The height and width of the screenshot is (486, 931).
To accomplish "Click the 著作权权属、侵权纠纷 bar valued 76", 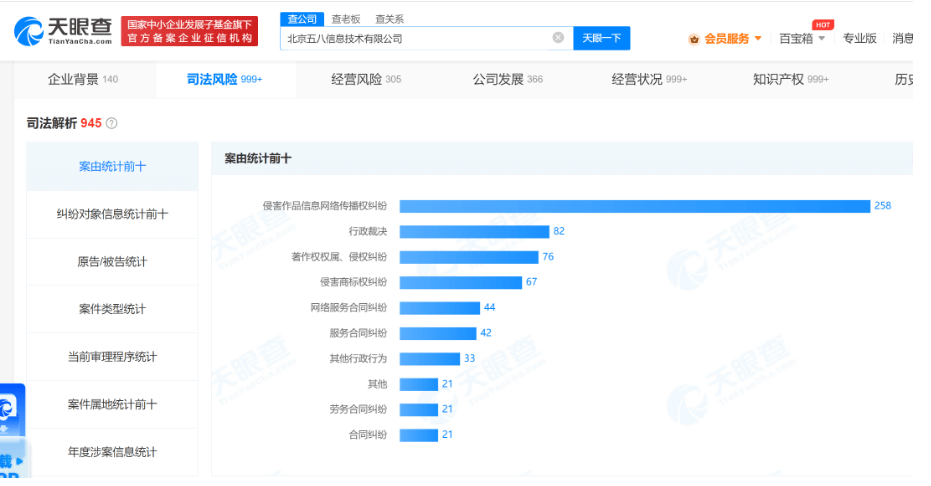I will coord(469,257).
